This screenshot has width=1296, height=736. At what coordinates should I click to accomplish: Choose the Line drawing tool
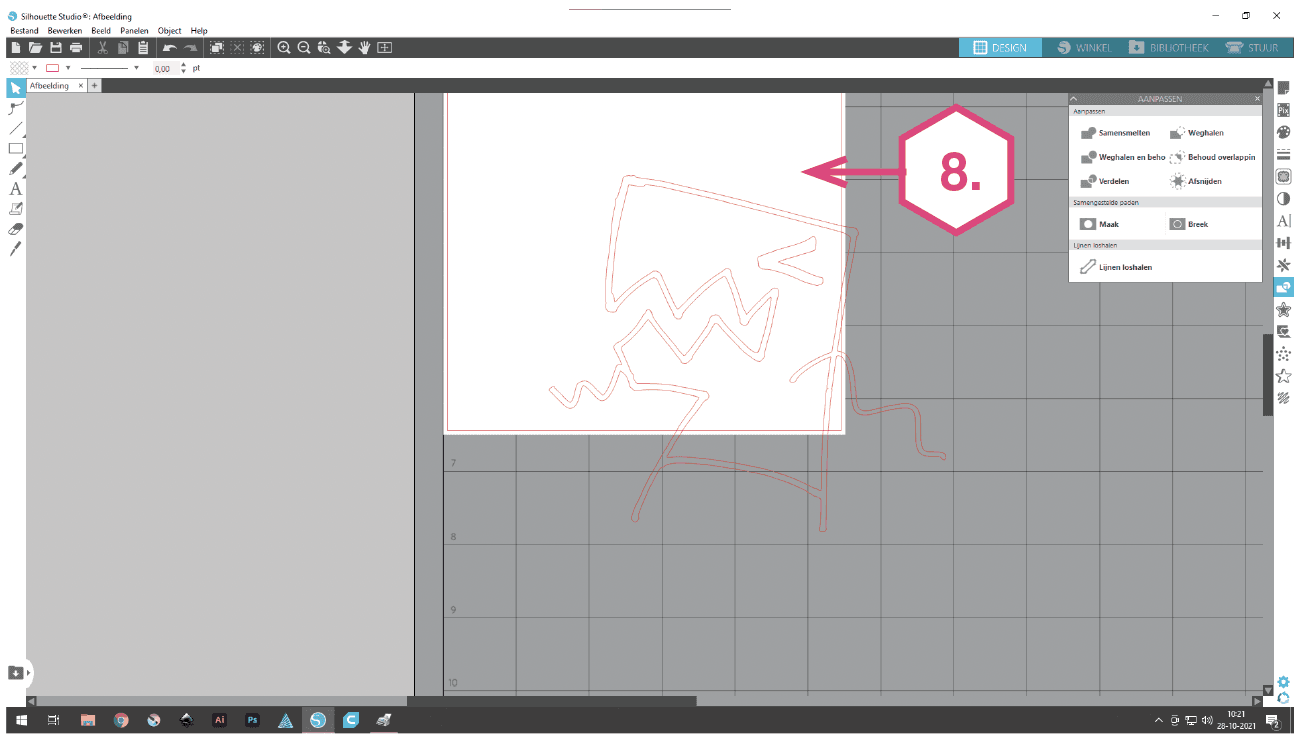tap(16, 128)
